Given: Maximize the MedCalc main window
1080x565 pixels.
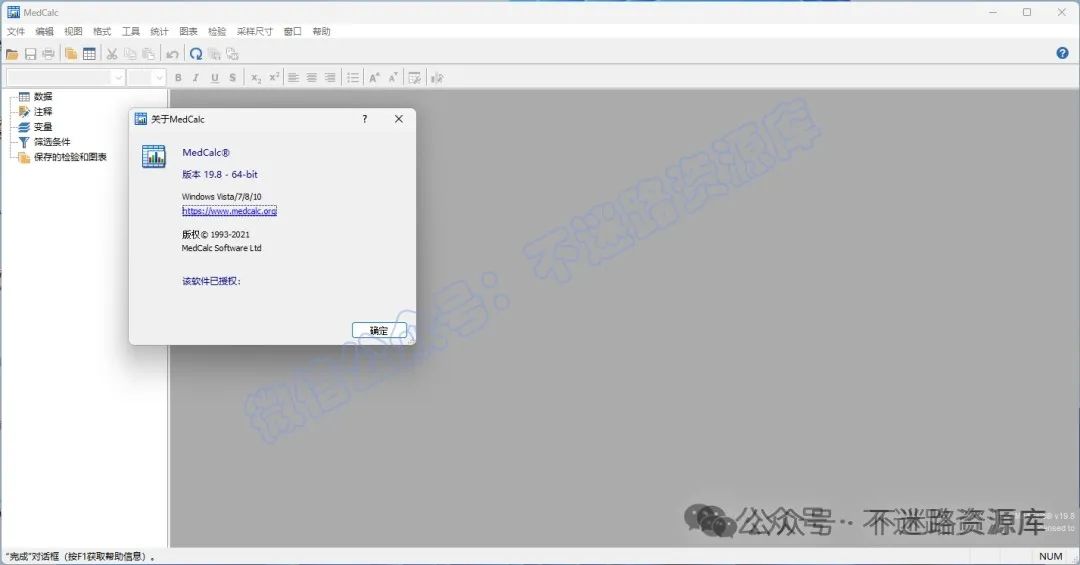Looking at the screenshot, I should coord(1027,12).
